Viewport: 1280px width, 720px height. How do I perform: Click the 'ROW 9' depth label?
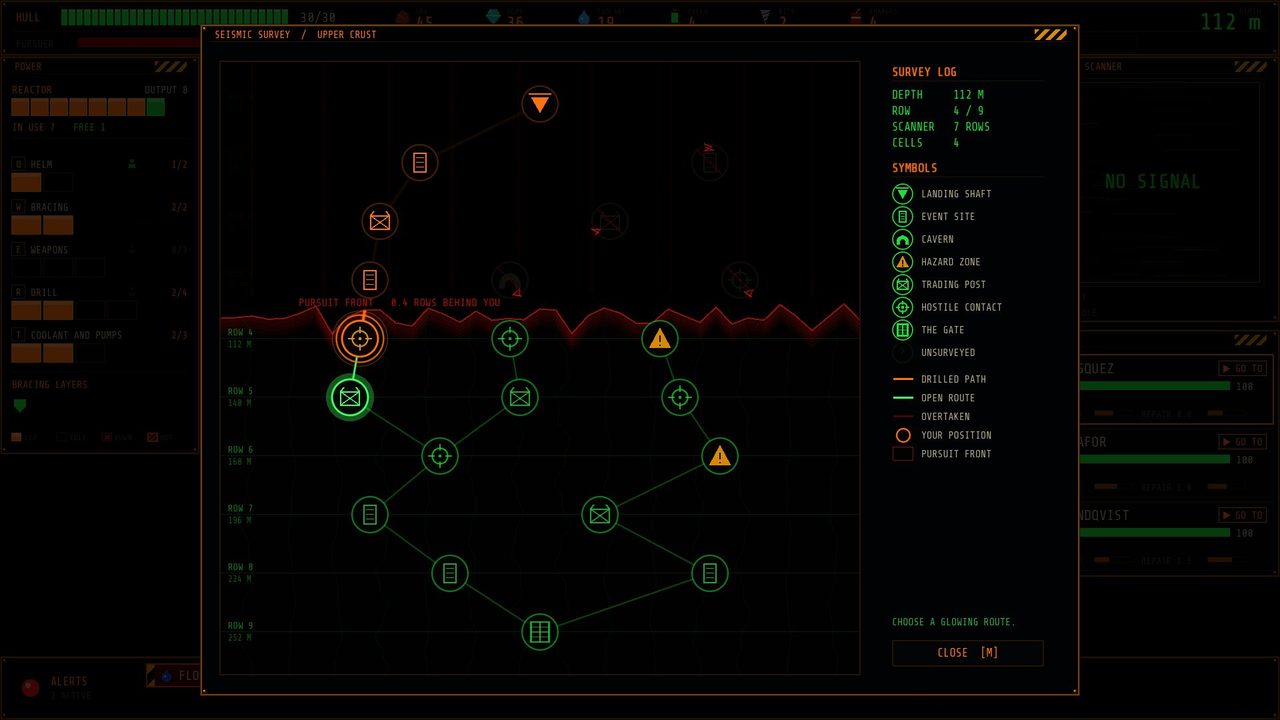click(240, 626)
